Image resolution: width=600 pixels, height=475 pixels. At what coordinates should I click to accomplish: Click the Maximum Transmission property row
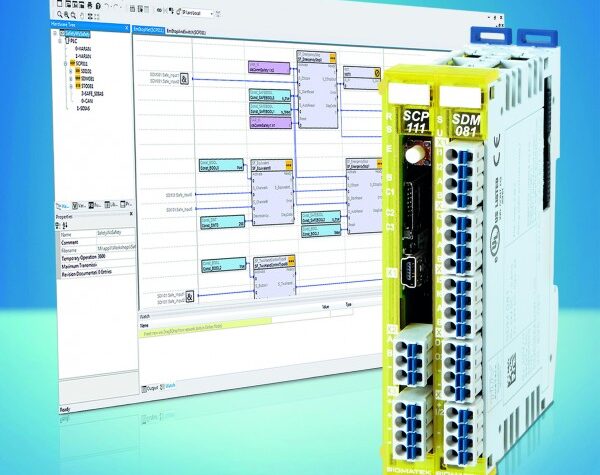pos(98,264)
